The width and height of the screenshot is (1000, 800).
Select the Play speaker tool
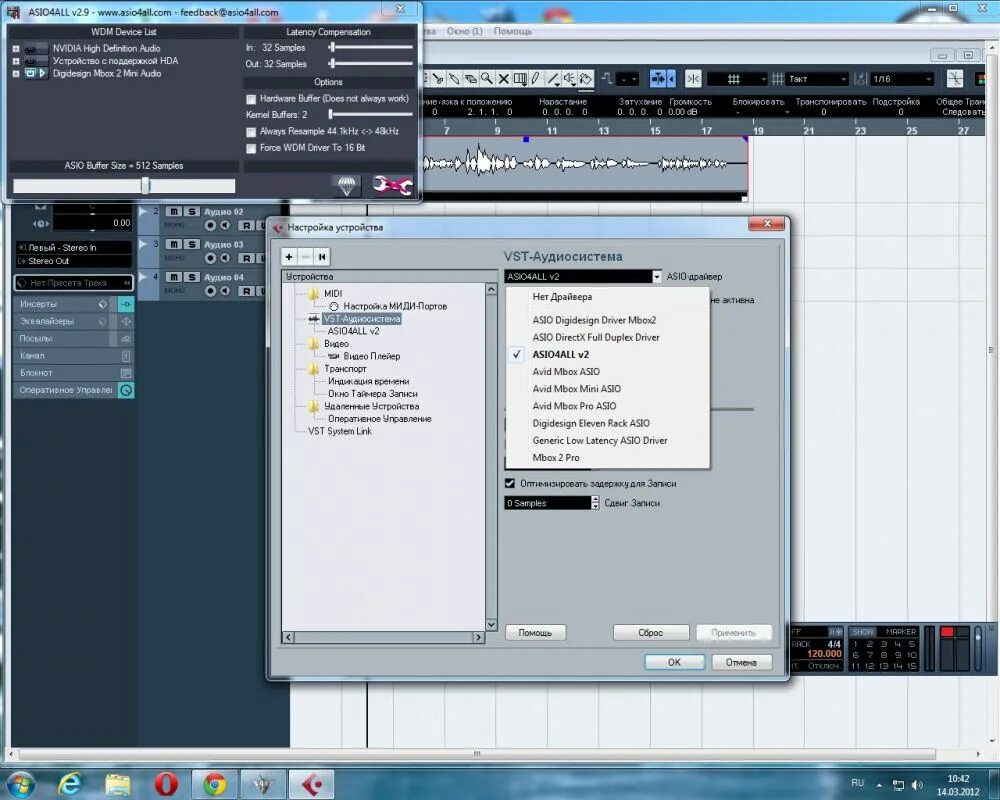click(570, 78)
